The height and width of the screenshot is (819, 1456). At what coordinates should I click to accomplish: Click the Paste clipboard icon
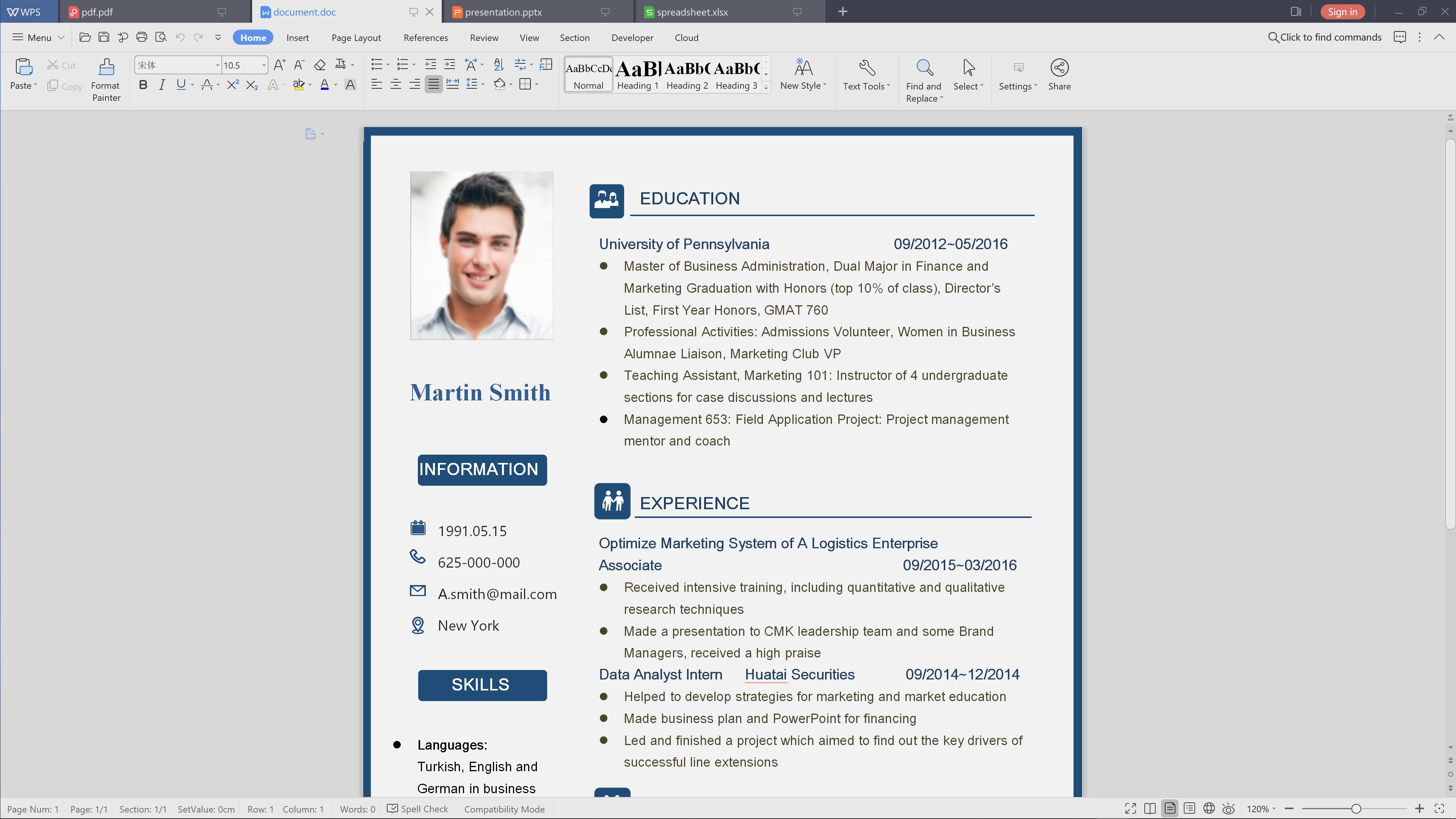(24, 67)
